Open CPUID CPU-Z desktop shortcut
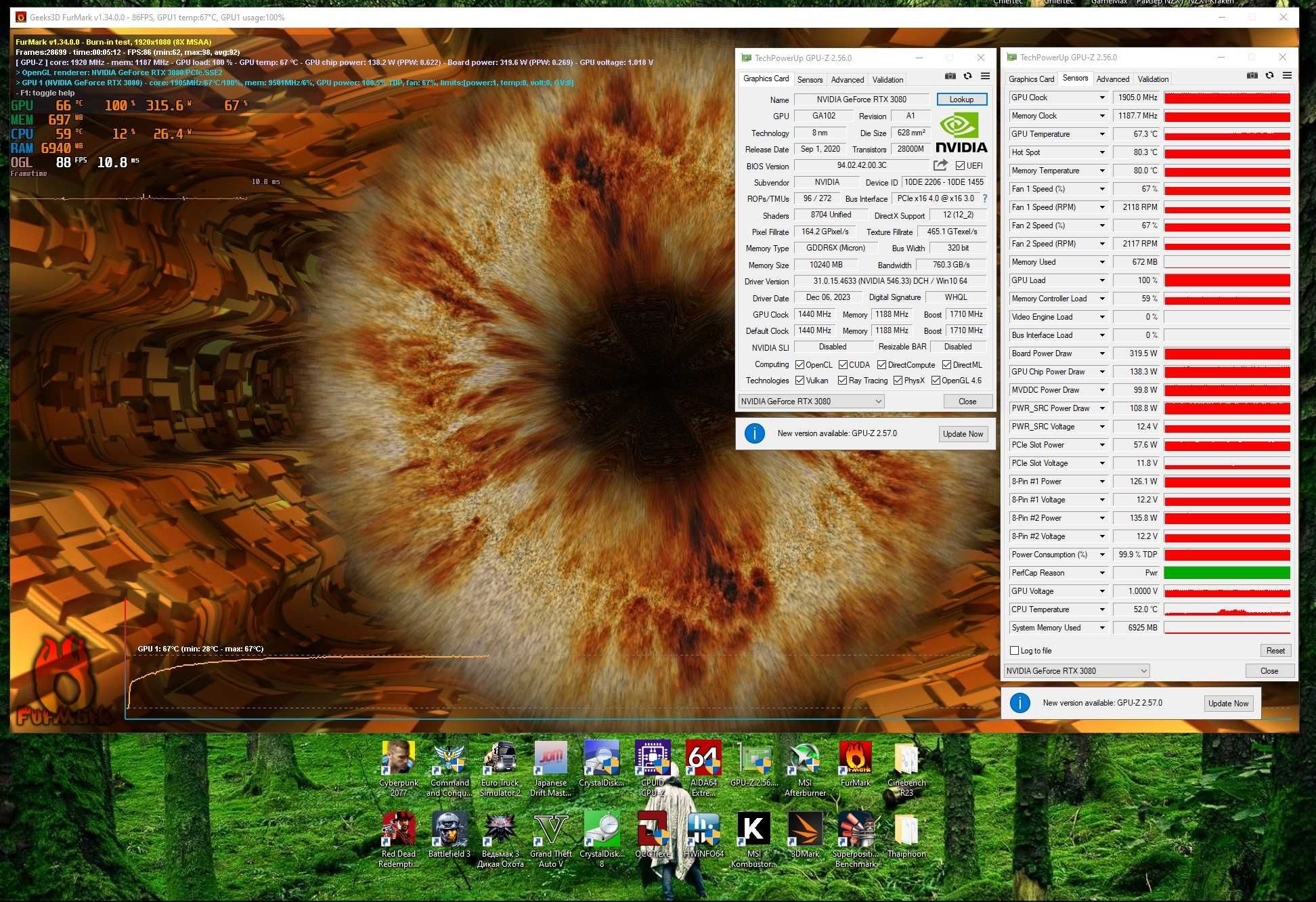This screenshot has height=902, width=1316. 652,769
